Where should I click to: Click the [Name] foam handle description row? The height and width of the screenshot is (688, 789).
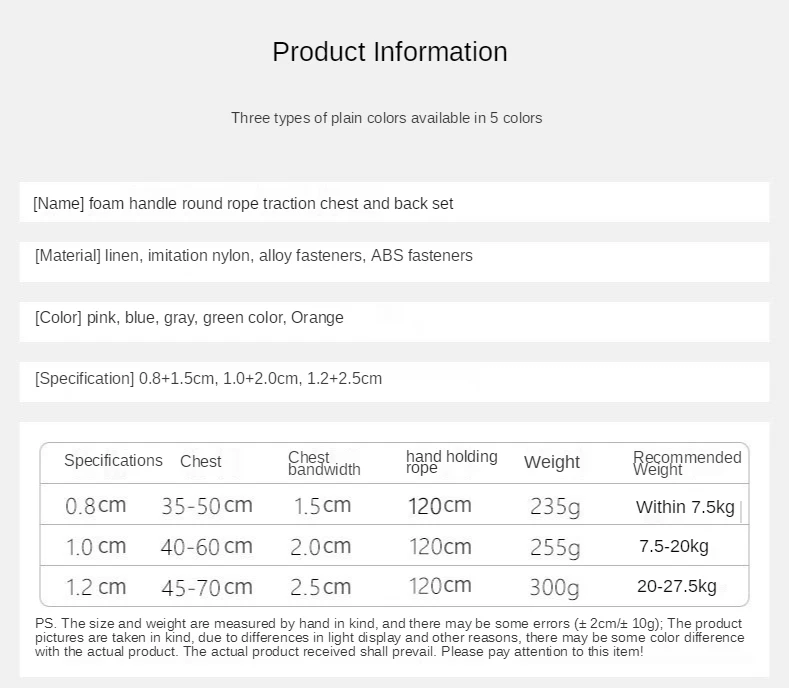[x=243, y=203]
